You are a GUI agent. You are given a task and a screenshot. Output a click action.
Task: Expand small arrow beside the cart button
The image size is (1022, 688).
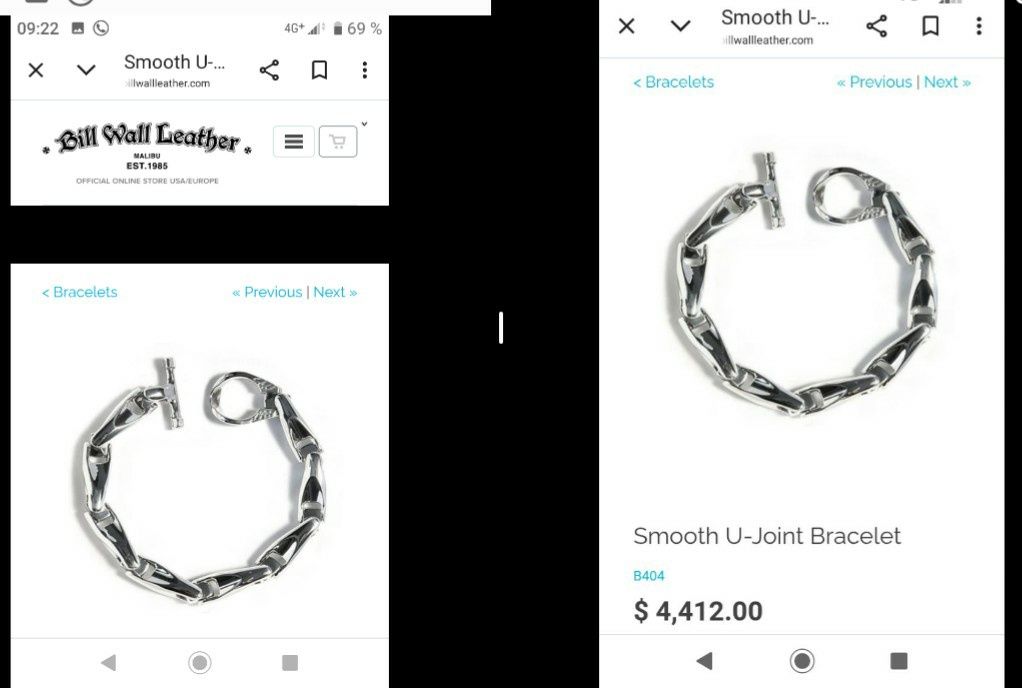point(364,124)
